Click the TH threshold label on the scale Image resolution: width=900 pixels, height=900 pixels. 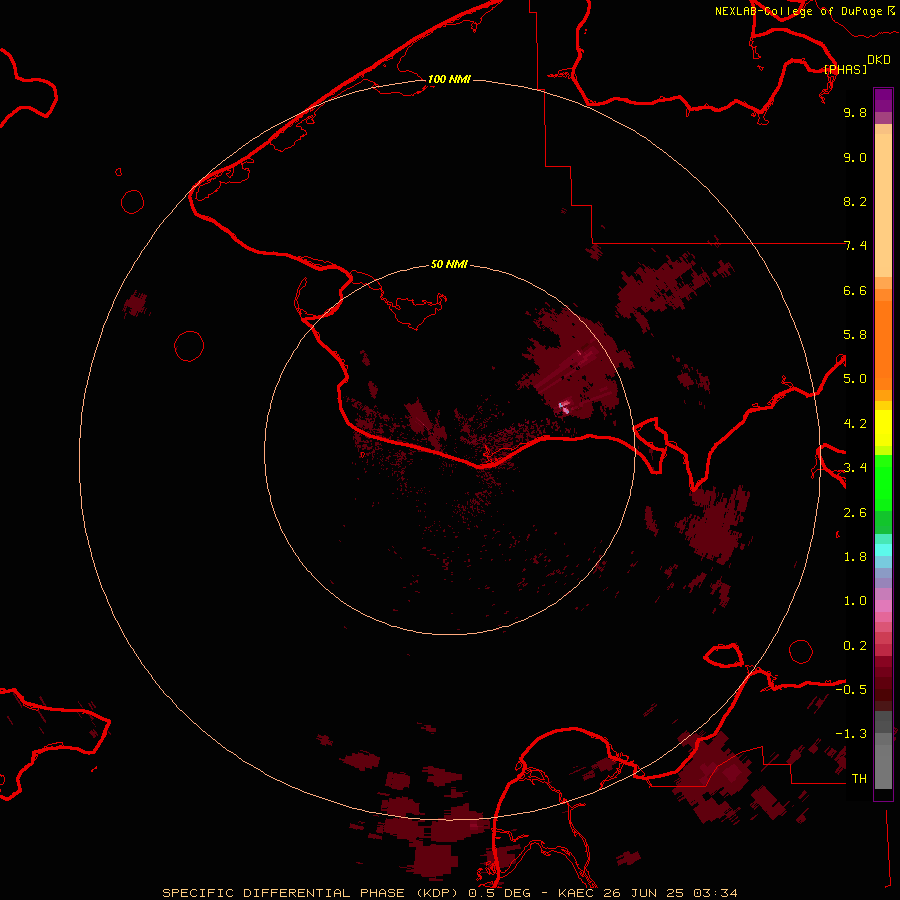pos(859,779)
